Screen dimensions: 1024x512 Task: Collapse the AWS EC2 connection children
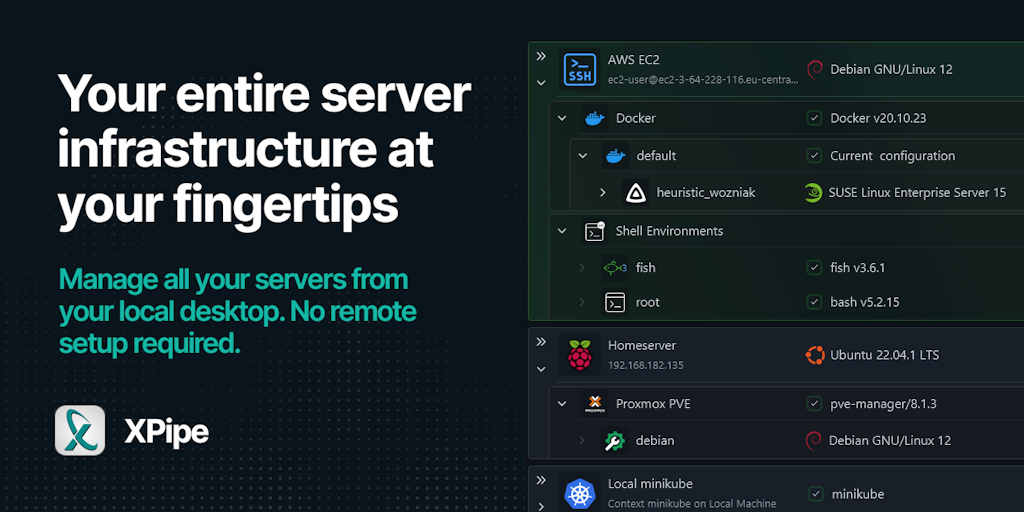coord(541,83)
